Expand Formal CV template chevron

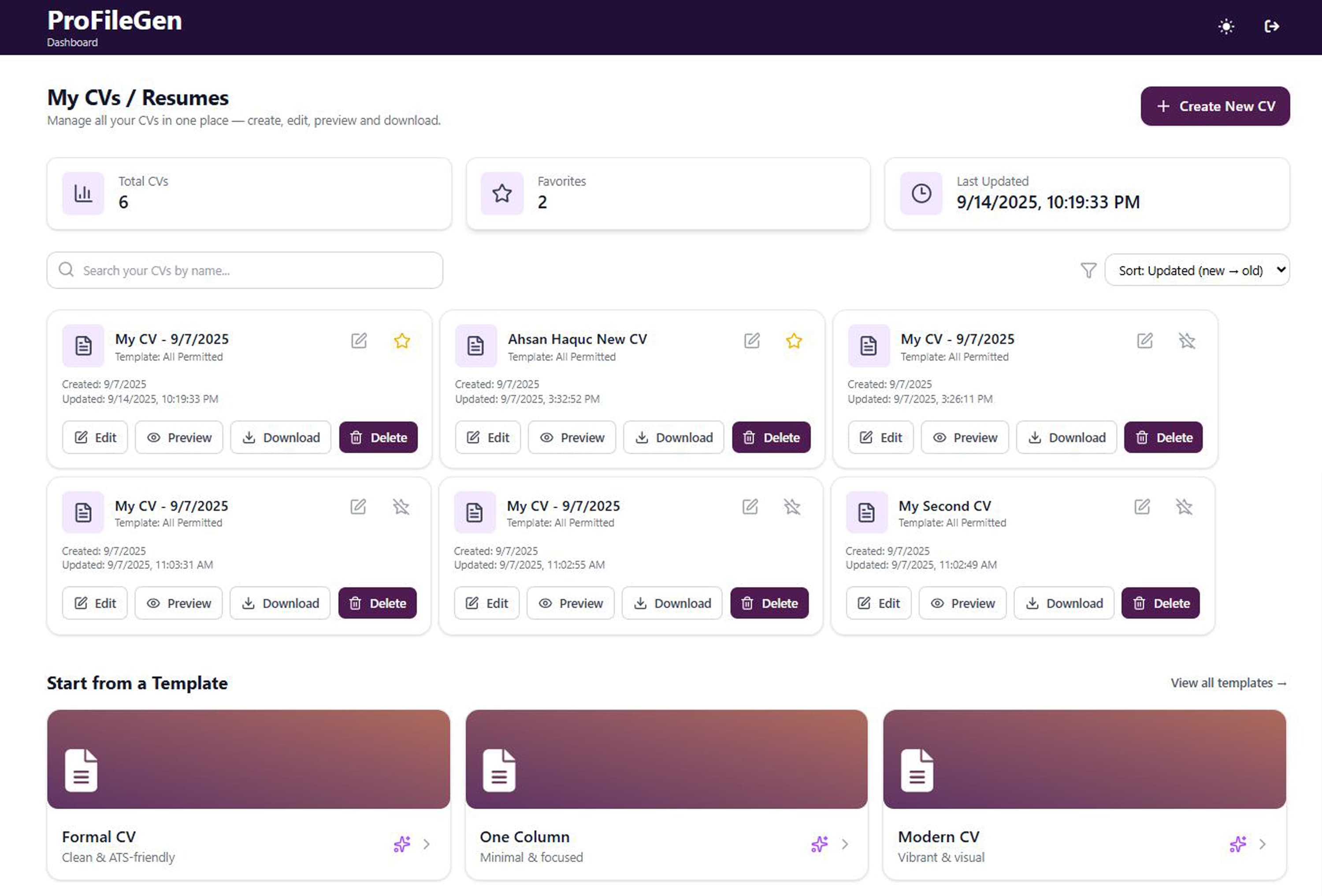427,844
